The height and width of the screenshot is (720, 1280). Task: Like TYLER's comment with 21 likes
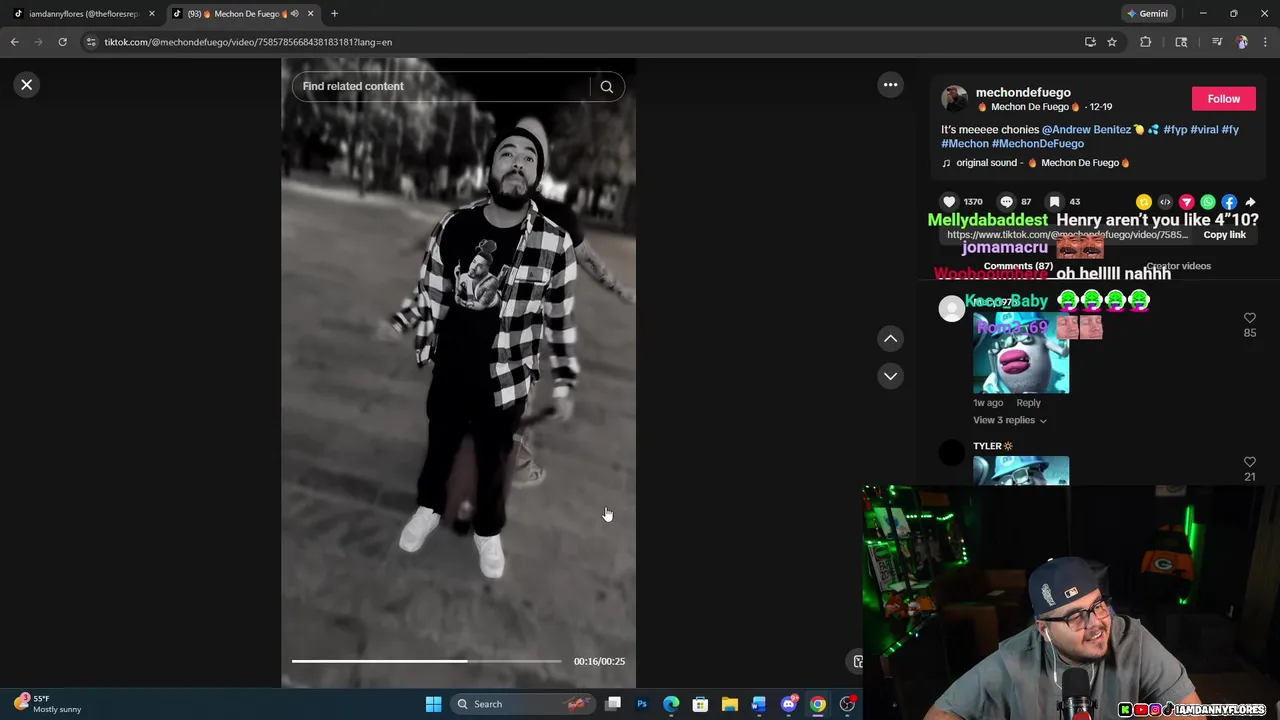coord(1249,463)
